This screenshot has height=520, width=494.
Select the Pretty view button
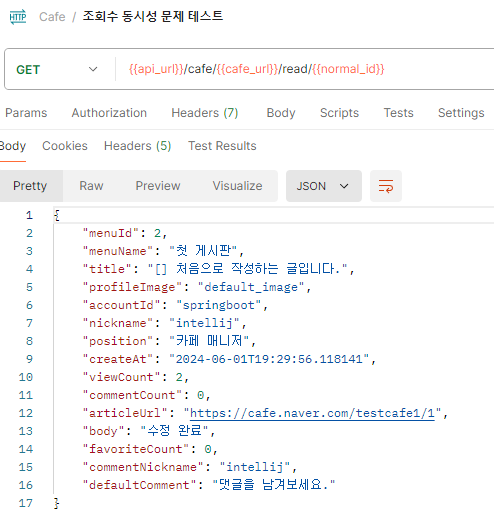click(x=30, y=186)
